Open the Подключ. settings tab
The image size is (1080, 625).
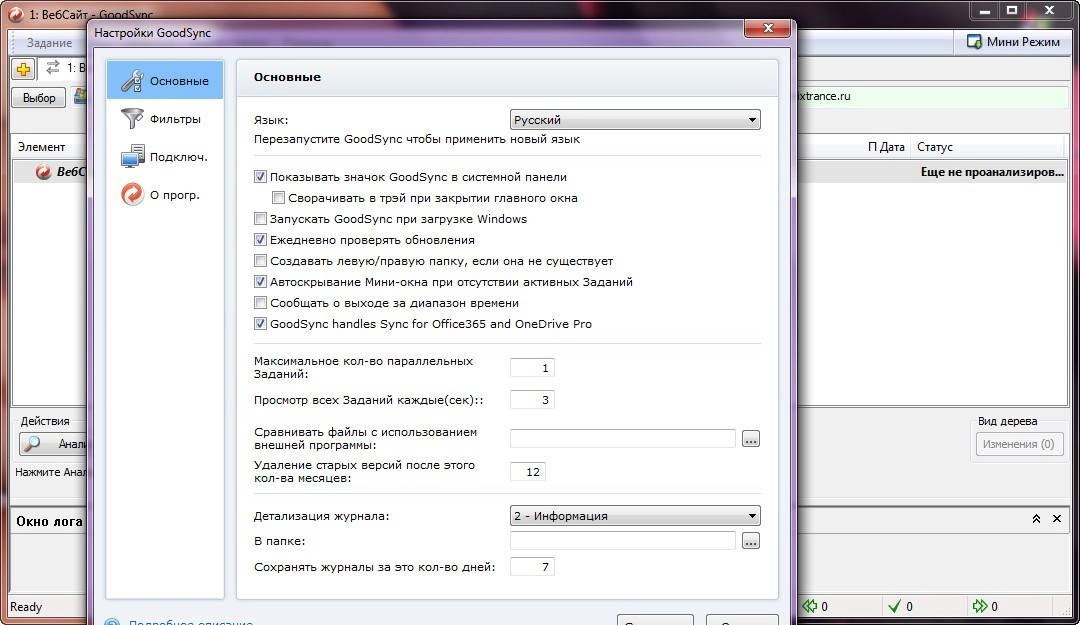[165, 156]
